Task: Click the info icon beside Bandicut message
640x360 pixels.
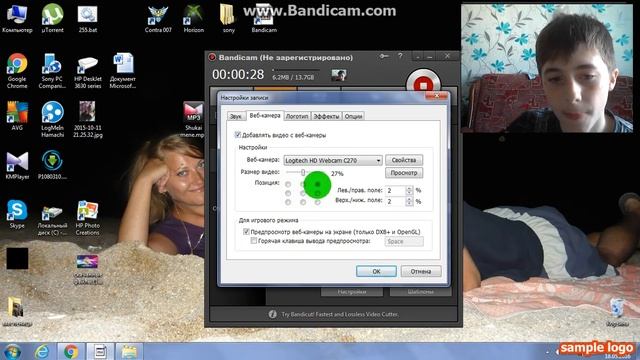Action: coord(273,314)
